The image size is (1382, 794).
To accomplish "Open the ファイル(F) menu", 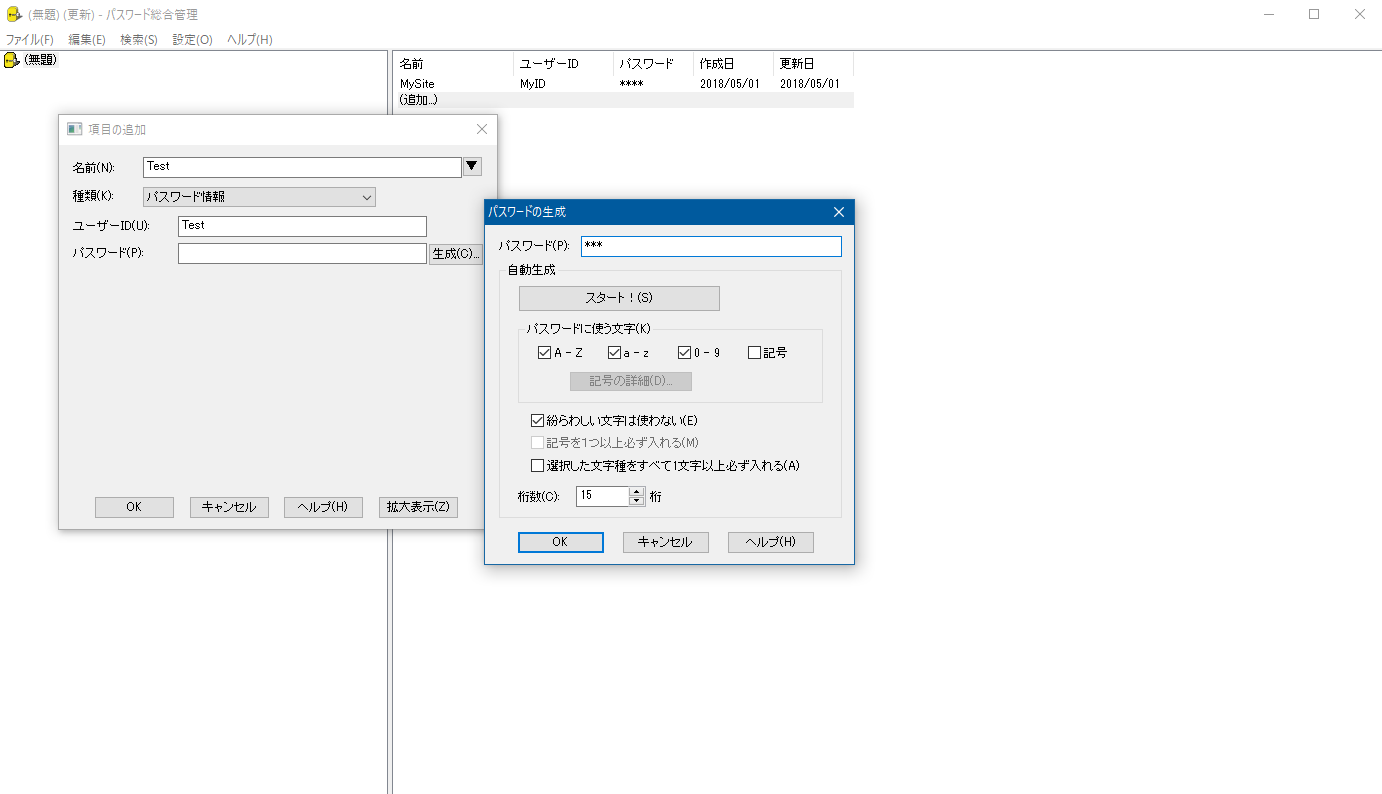I will [x=30, y=39].
